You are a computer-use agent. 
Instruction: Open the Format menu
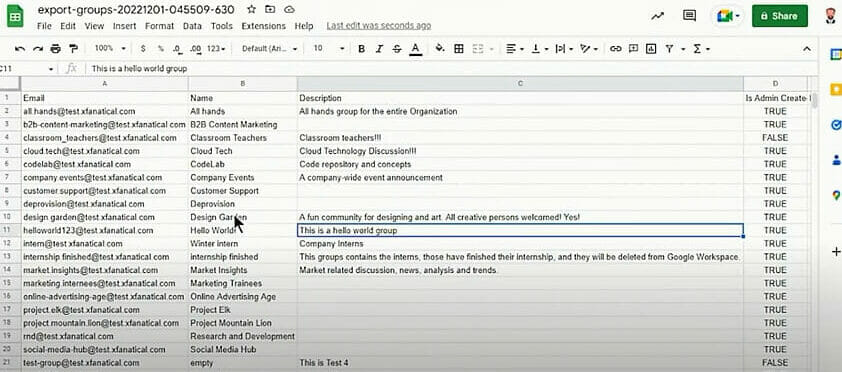(159, 26)
